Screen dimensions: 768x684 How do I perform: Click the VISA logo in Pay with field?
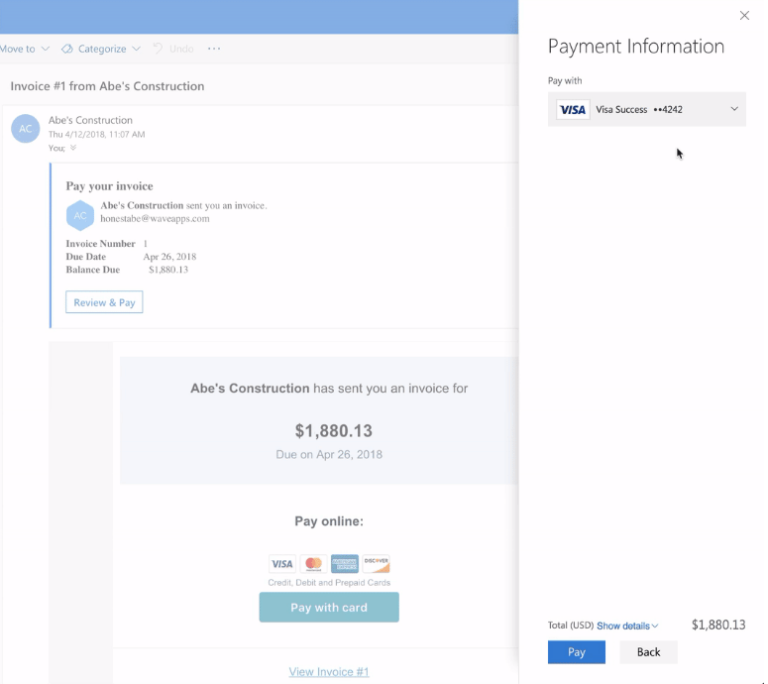point(573,109)
